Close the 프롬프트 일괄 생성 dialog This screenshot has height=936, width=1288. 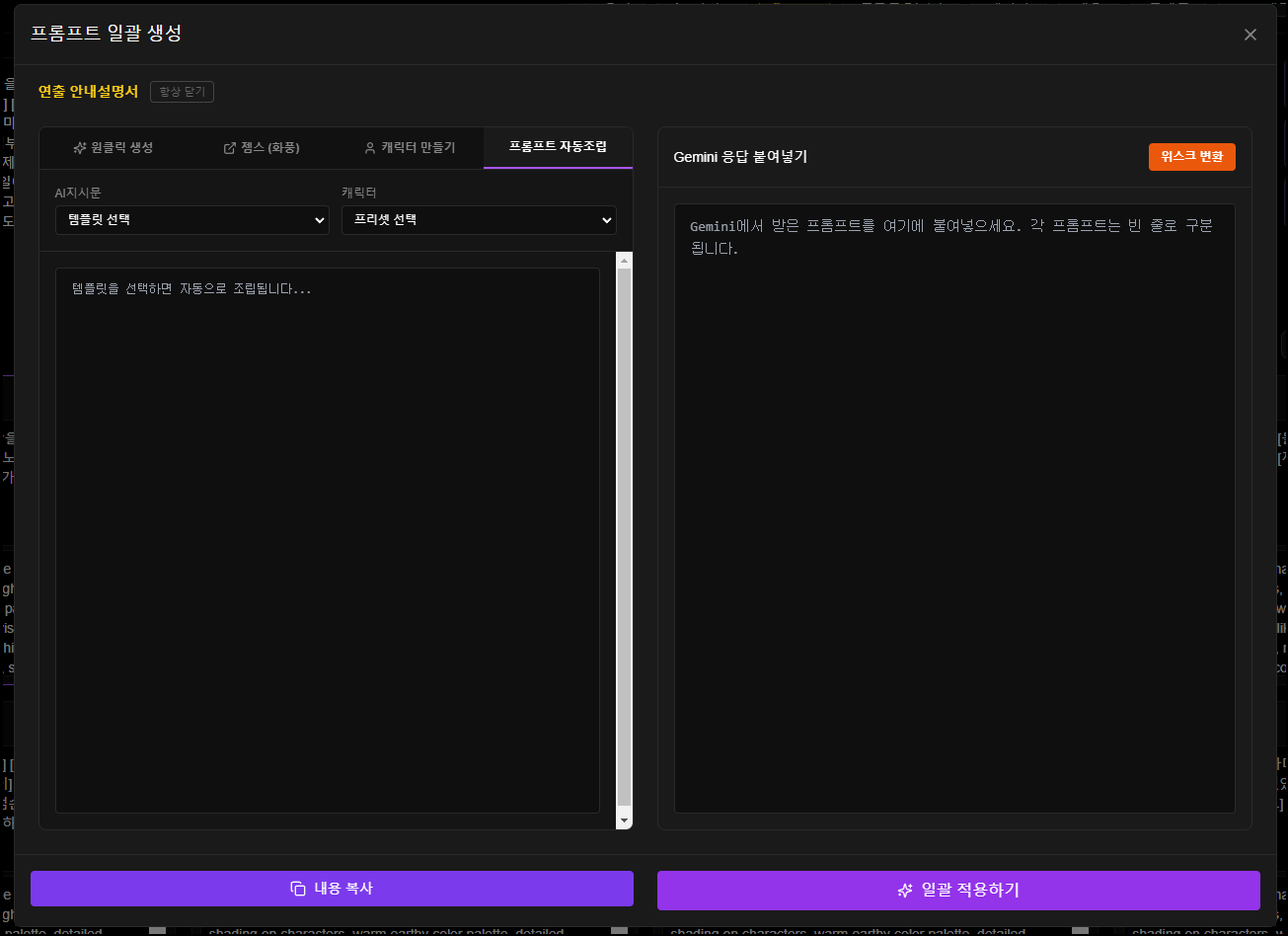[1250, 35]
